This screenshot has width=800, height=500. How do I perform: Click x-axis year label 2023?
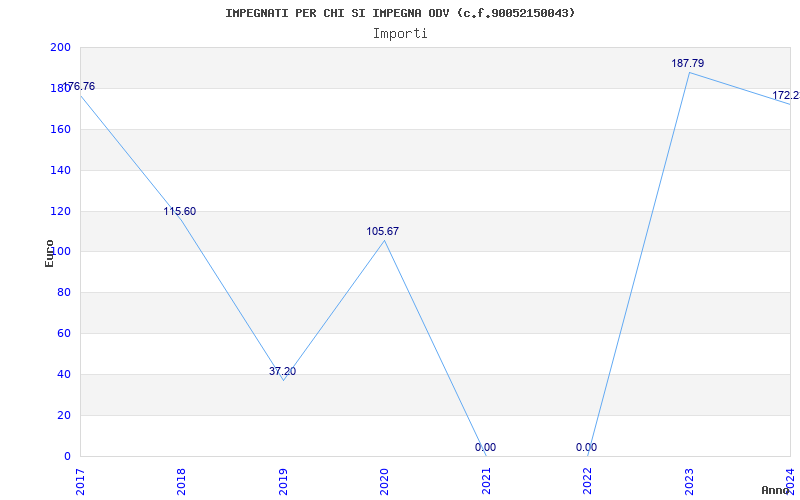coord(689,482)
